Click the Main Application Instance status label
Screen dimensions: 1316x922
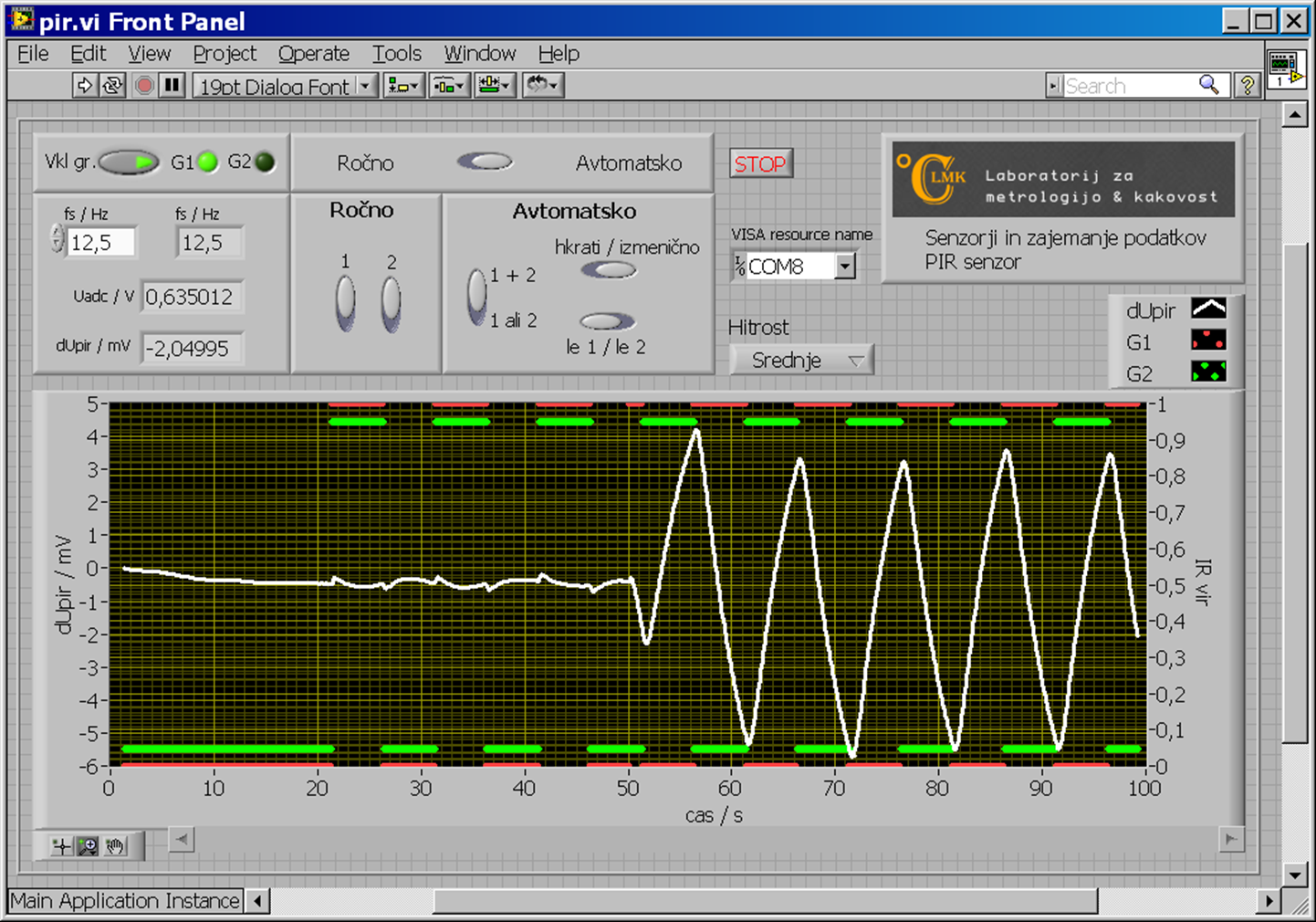tap(125, 901)
